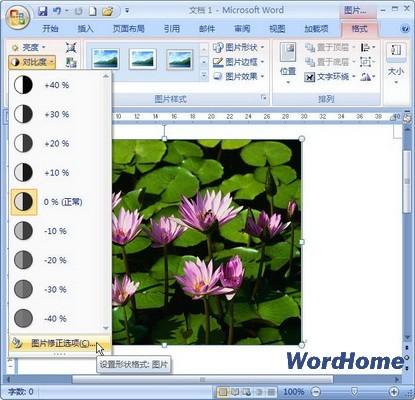
Task: Apply the second picture style thumbnail
Action: 143,59
